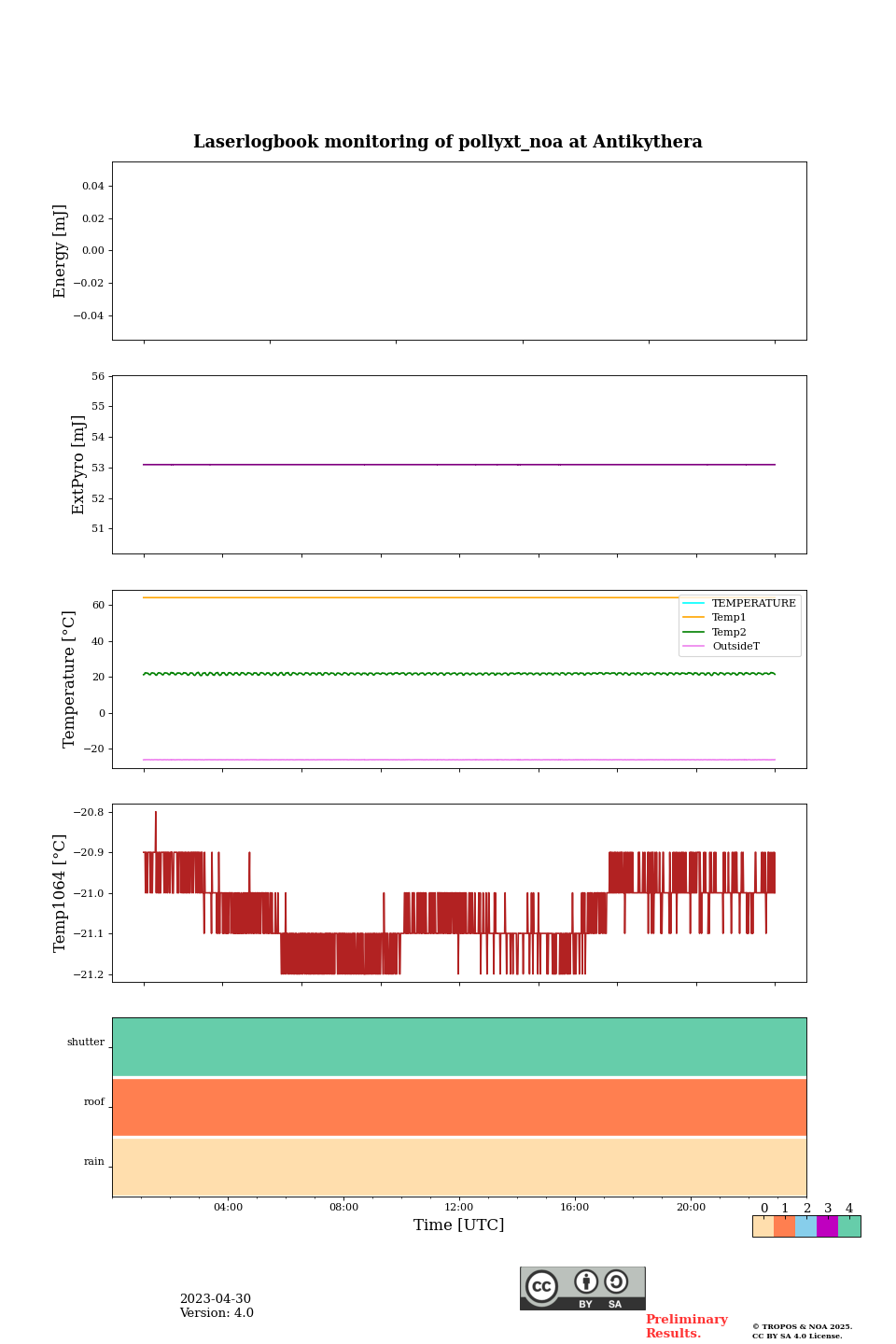Click the TEMPERATURE legend entry

[739, 603]
